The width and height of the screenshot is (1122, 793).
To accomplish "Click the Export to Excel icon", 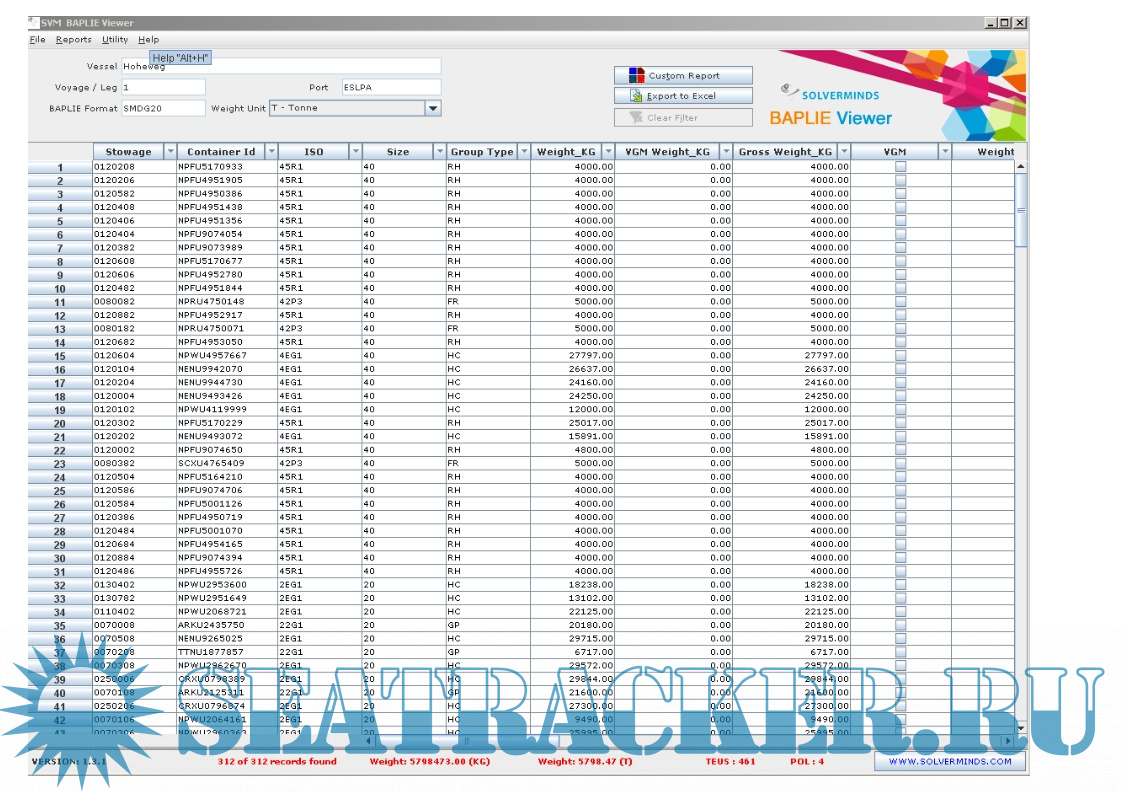I will point(636,96).
